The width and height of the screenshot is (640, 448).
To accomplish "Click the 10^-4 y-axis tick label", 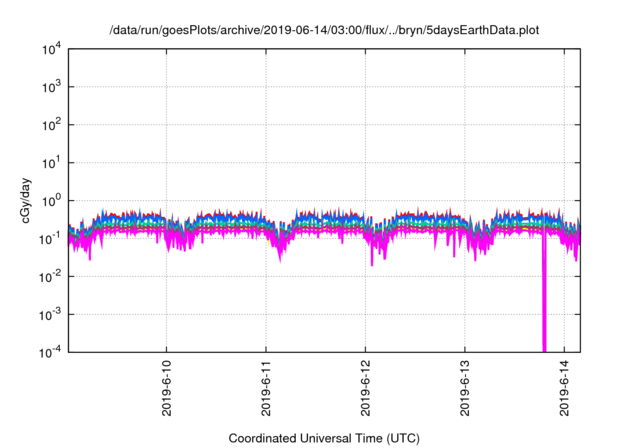I will tap(47, 351).
